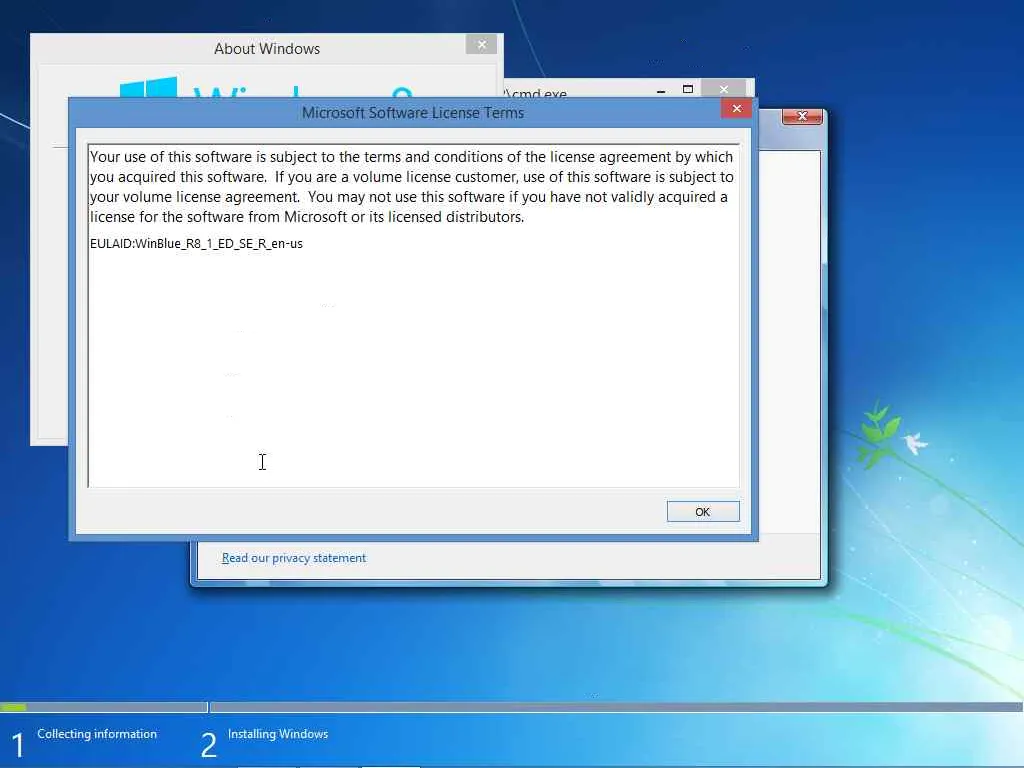1024x768 pixels.
Task: Click the Installing Windows step label
Action: 278,734
